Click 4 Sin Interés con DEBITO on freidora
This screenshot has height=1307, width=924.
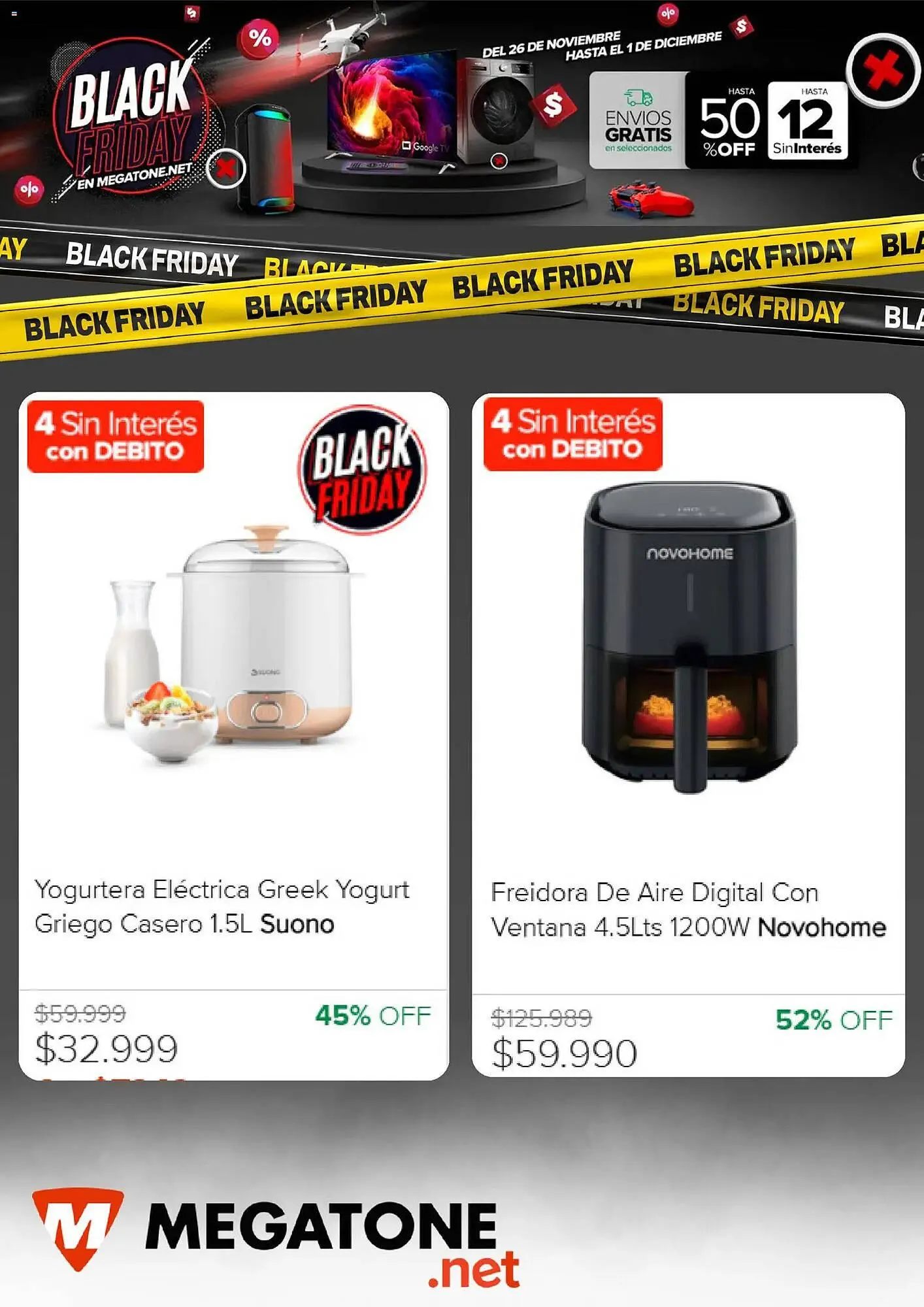pyautogui.click(x=573, y=434)
